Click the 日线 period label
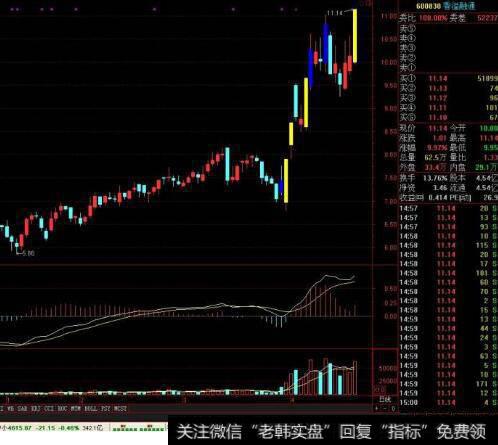 (x=385, y=399)
